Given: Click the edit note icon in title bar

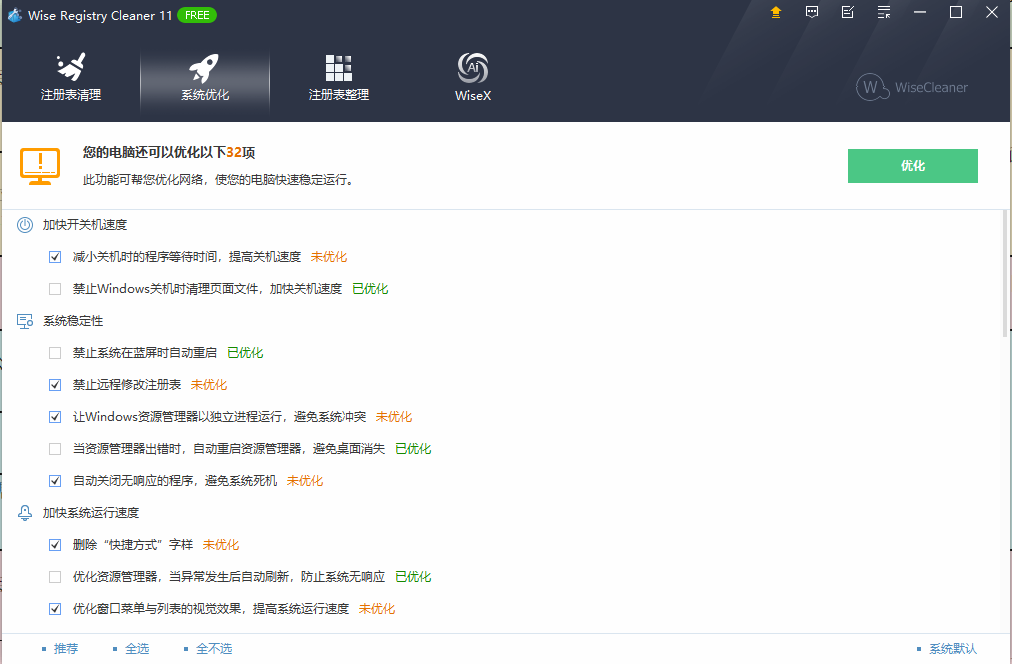Looking at the screenshot, I should point(848,12).
